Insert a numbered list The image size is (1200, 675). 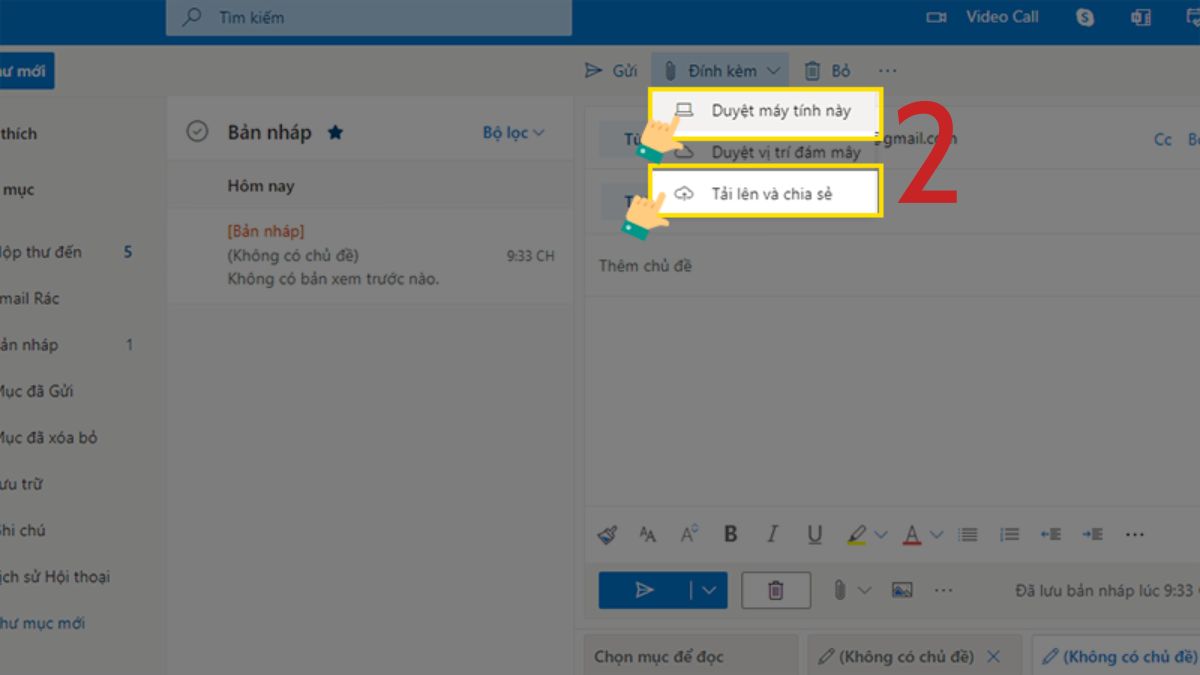point(1010,535)
